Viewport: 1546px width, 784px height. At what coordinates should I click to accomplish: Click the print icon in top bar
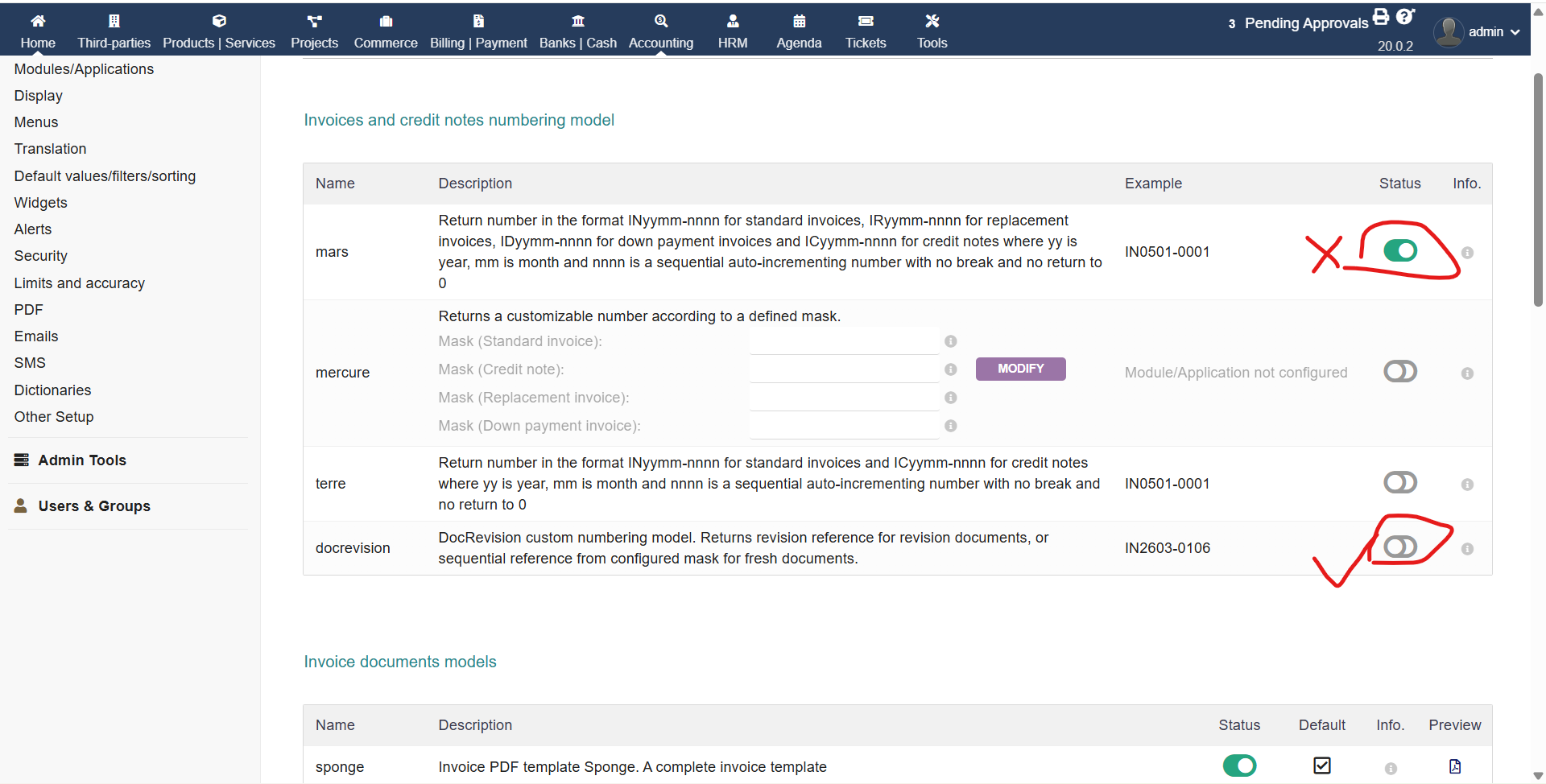(1381, 17)
